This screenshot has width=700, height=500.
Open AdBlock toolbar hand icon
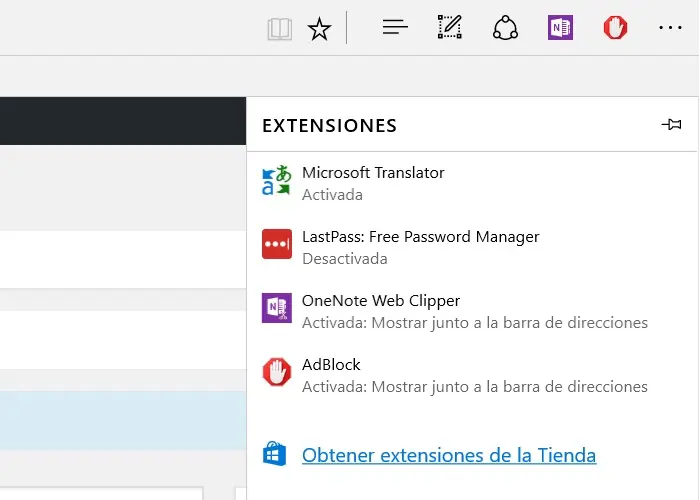click(616, 28)
